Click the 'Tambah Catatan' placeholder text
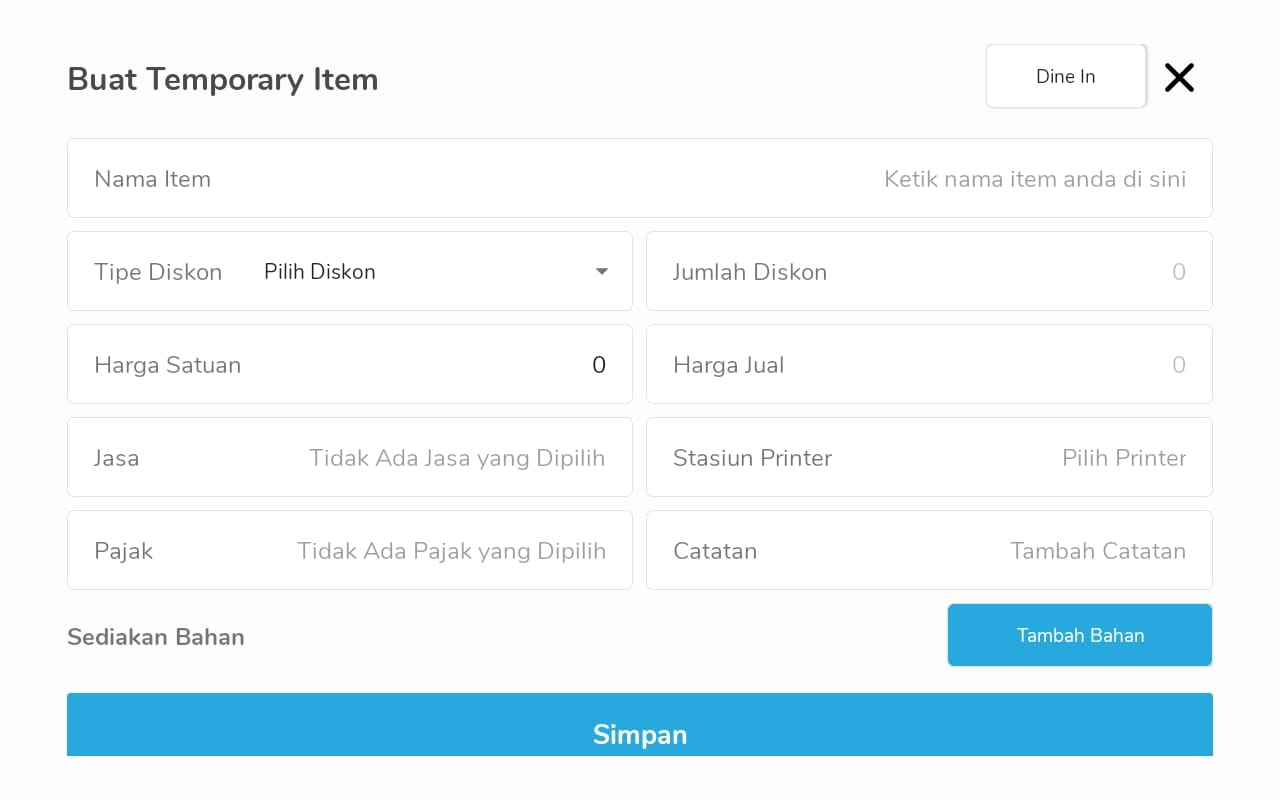1280x800 pixels. pos(1098,551)
